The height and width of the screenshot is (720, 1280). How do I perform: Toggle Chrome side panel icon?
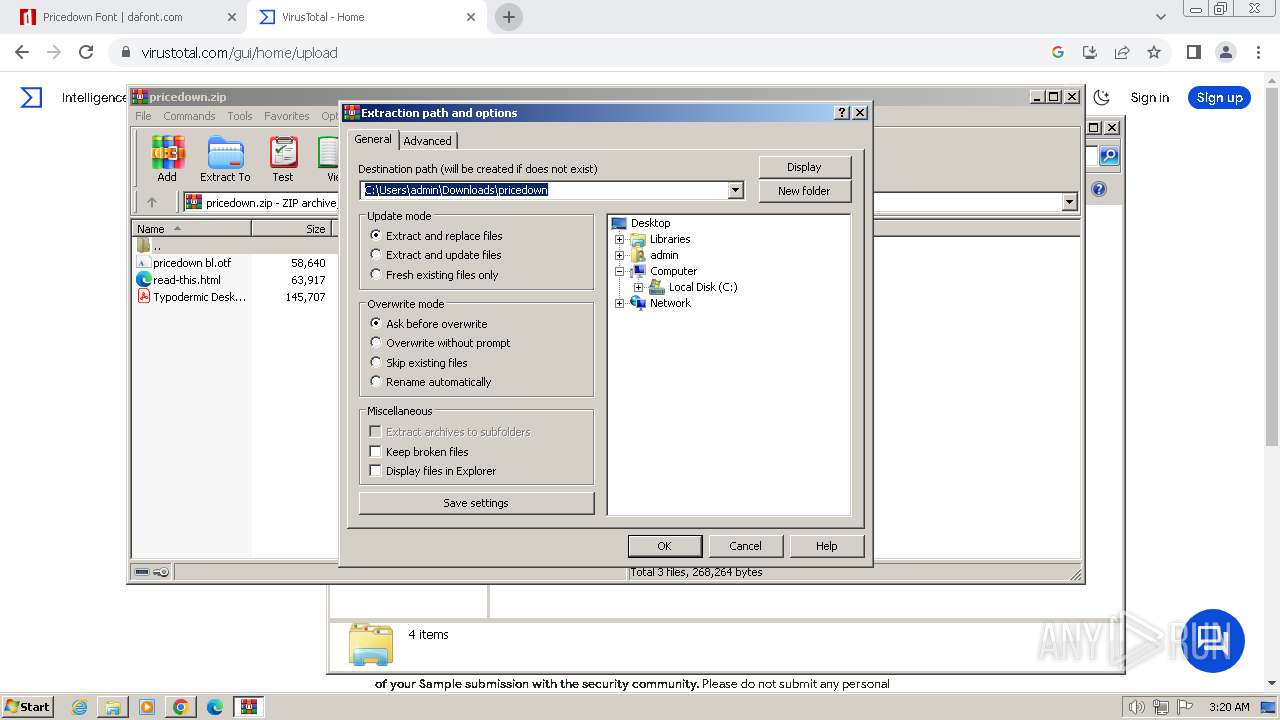click(x=1193, y=52)
